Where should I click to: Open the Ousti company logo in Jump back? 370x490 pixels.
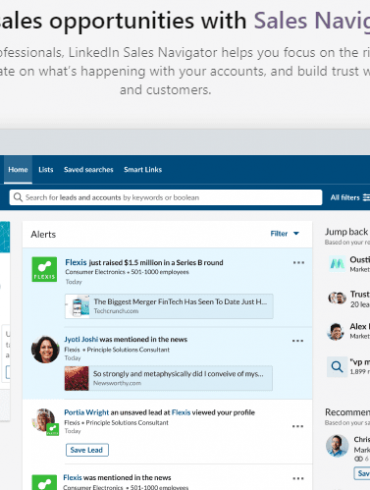[x=337, y=264]
